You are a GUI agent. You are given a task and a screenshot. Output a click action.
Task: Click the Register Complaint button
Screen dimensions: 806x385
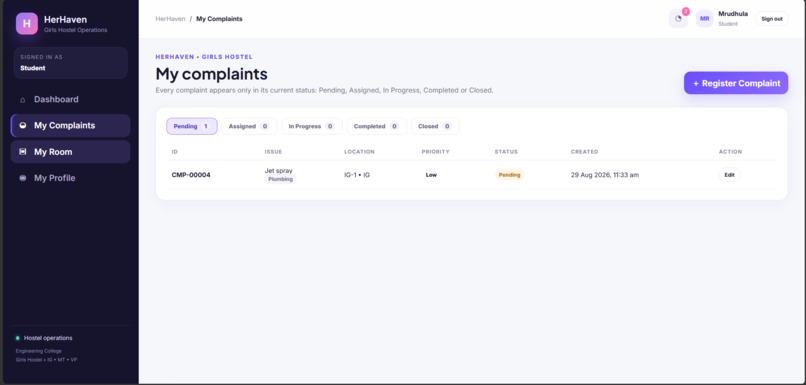736,83
